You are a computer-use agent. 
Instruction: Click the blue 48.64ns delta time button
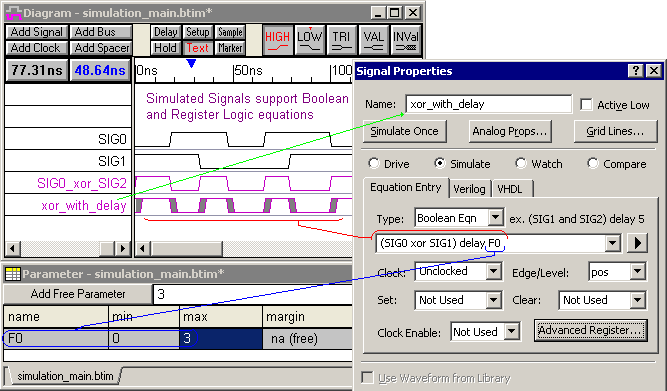click(x=100, y=70)
